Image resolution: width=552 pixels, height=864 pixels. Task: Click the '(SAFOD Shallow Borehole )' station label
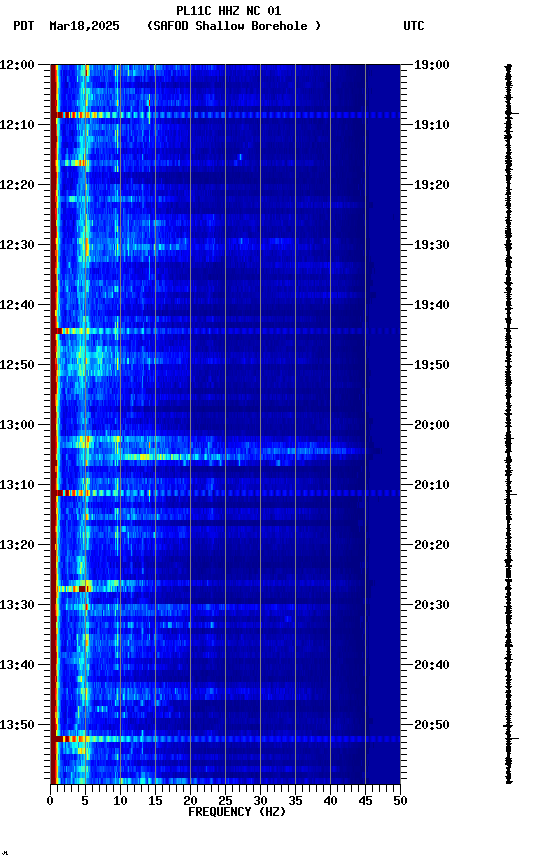[x=234, y=26]
